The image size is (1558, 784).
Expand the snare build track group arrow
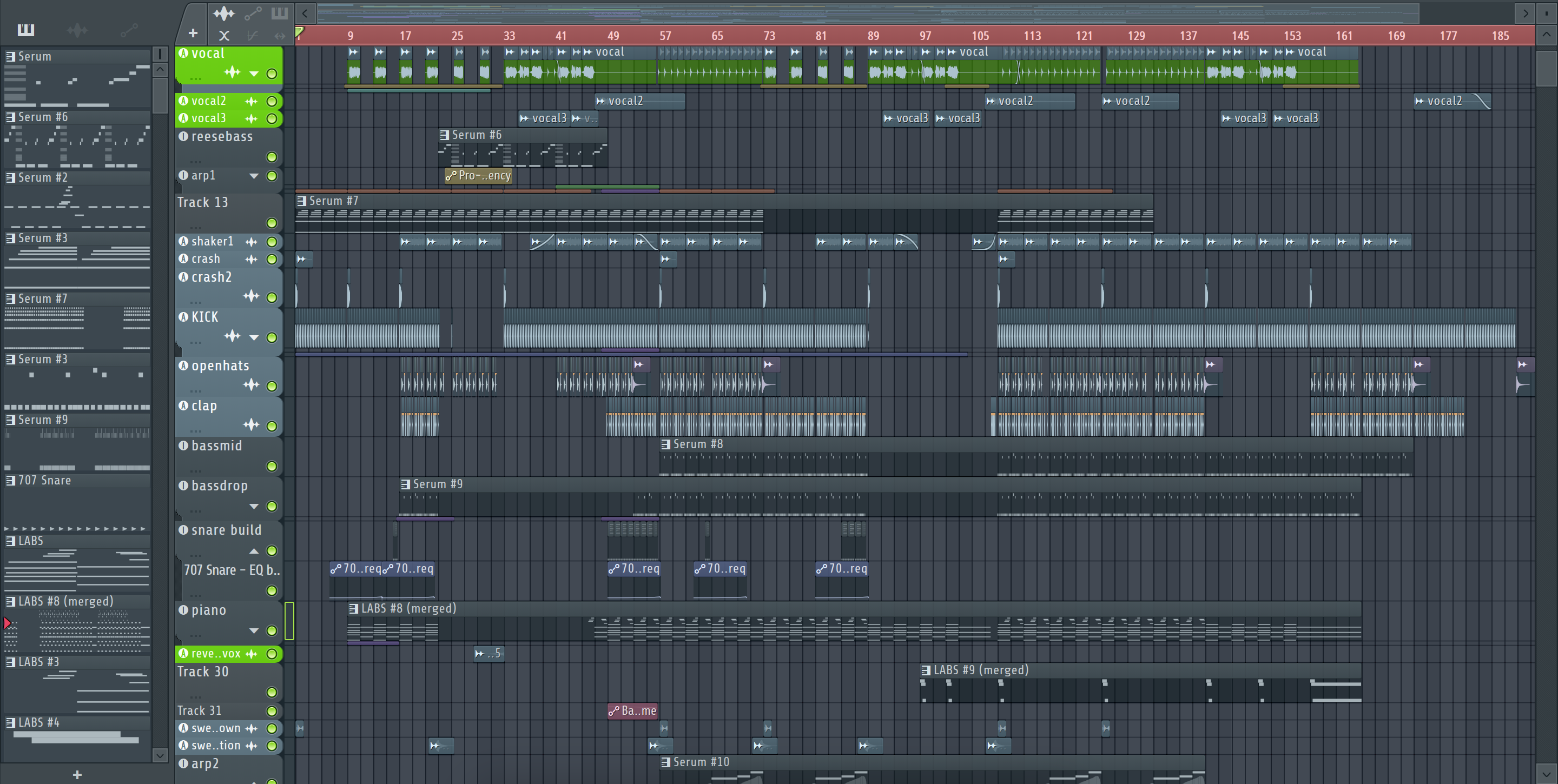254,550
